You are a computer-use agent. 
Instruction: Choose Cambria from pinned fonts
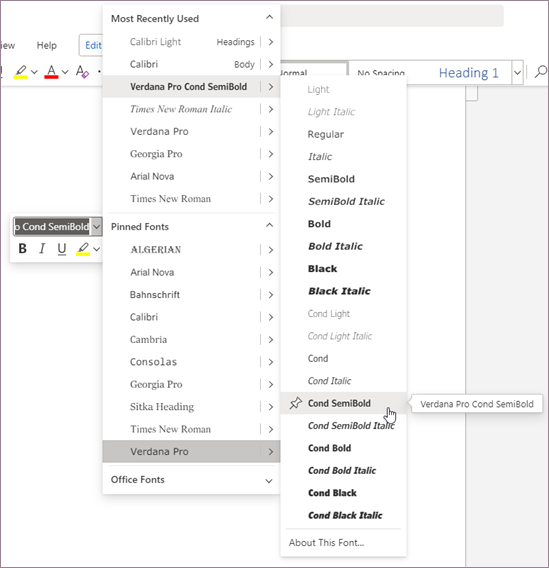(181, 340)
